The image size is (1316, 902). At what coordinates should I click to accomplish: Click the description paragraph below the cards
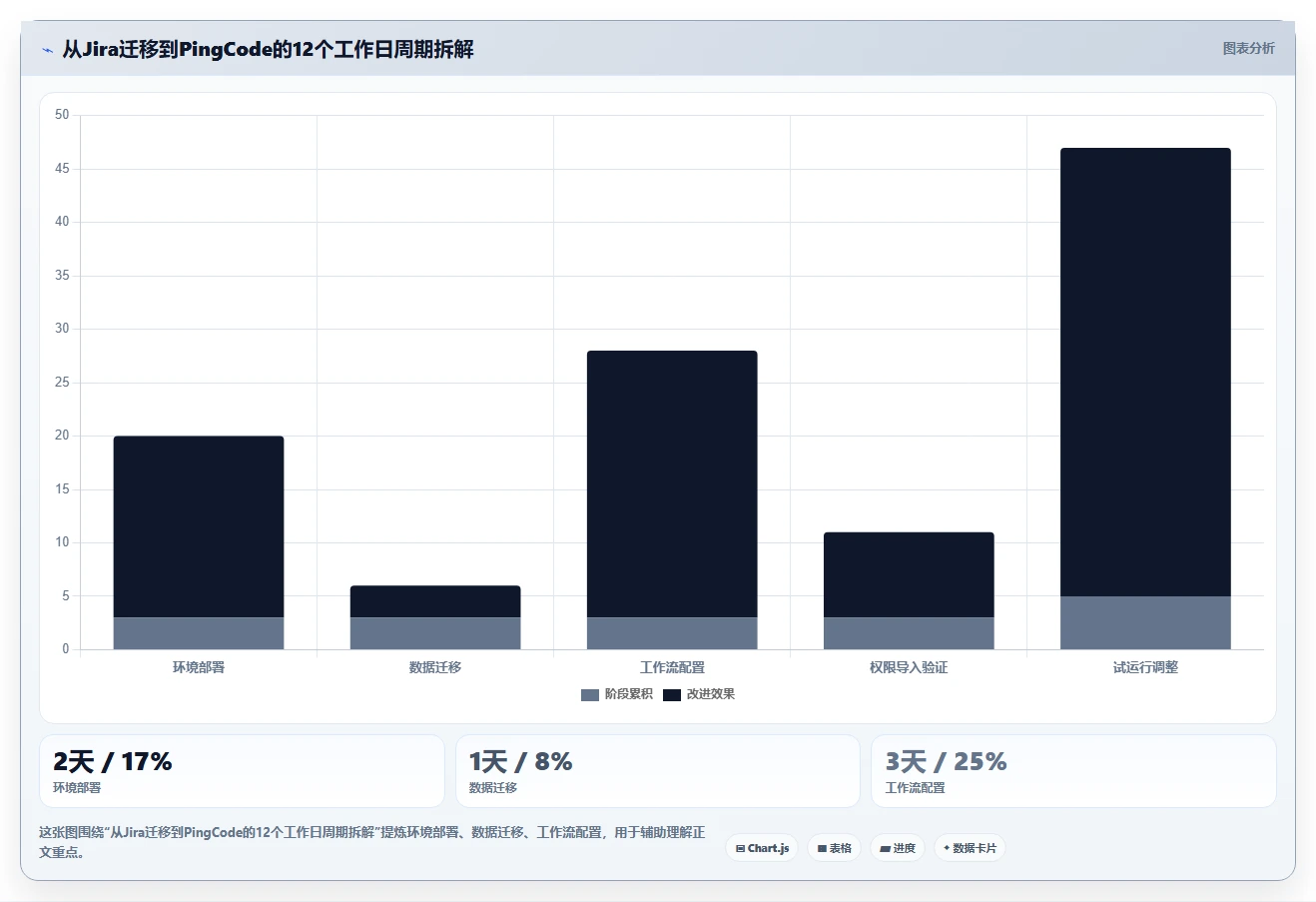(371, 842)
